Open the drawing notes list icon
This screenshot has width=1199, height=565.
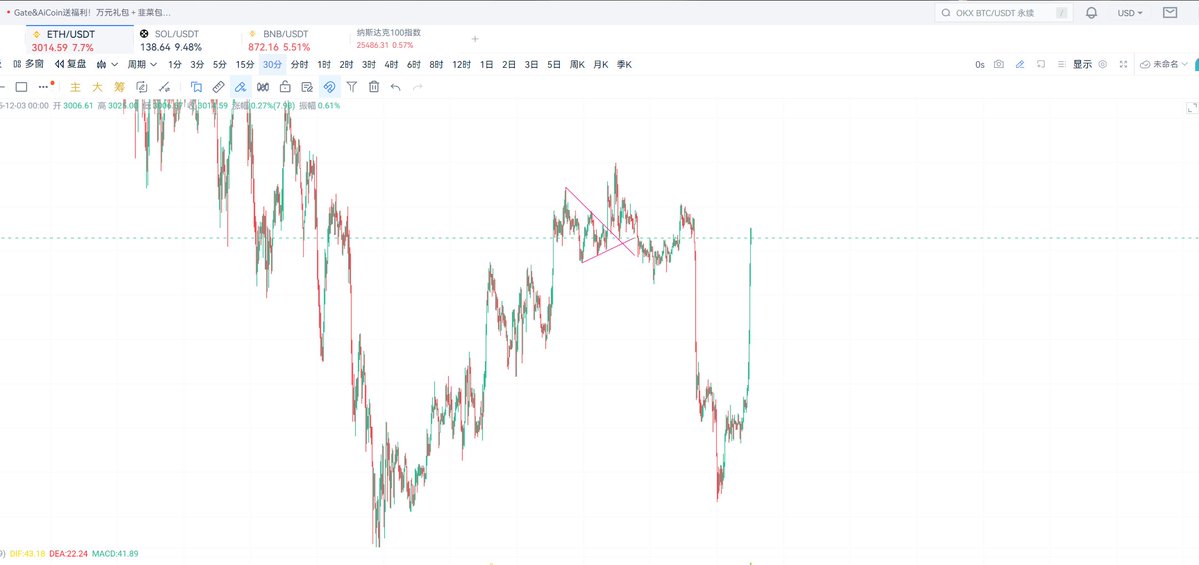tap(307, 87)
